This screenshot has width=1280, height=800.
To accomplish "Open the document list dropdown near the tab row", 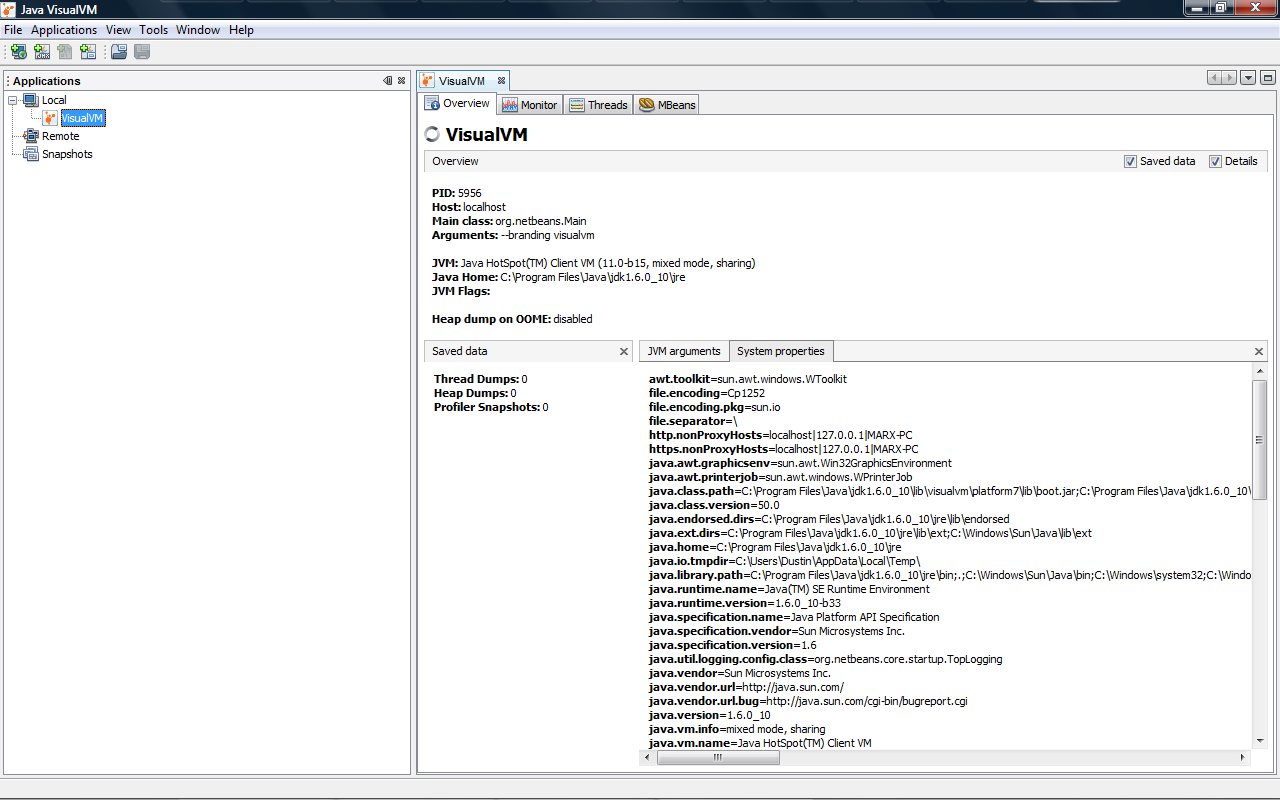I will (1246, 76).
